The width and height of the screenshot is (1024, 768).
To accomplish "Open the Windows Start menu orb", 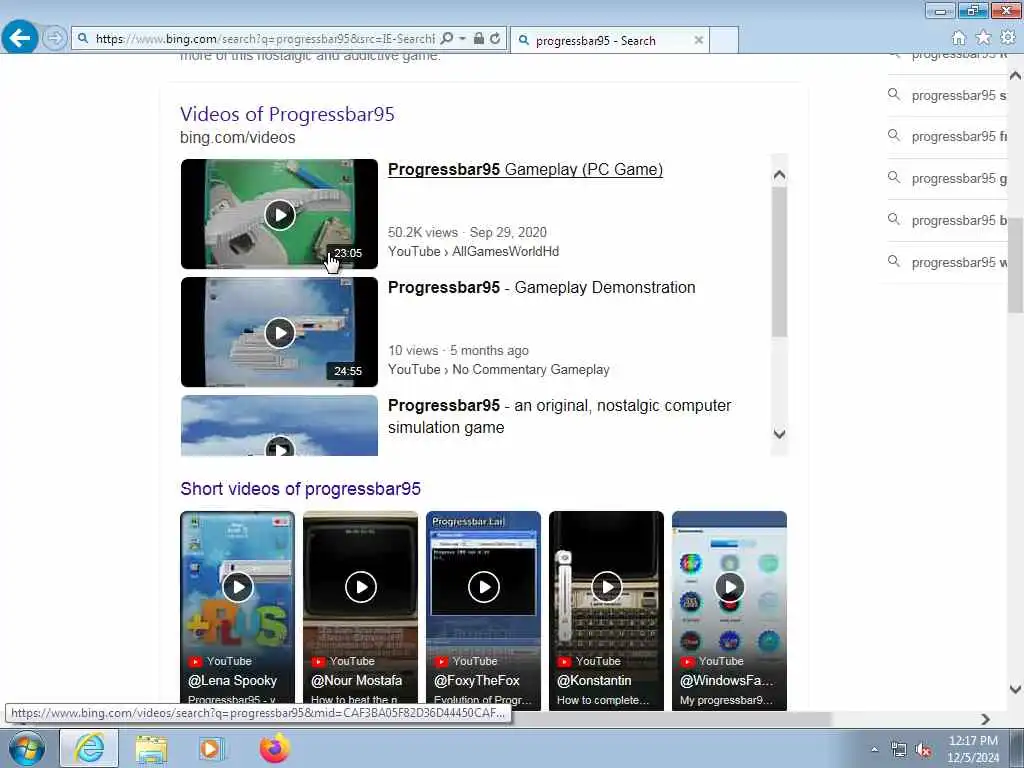I will [x=27, y=748].
